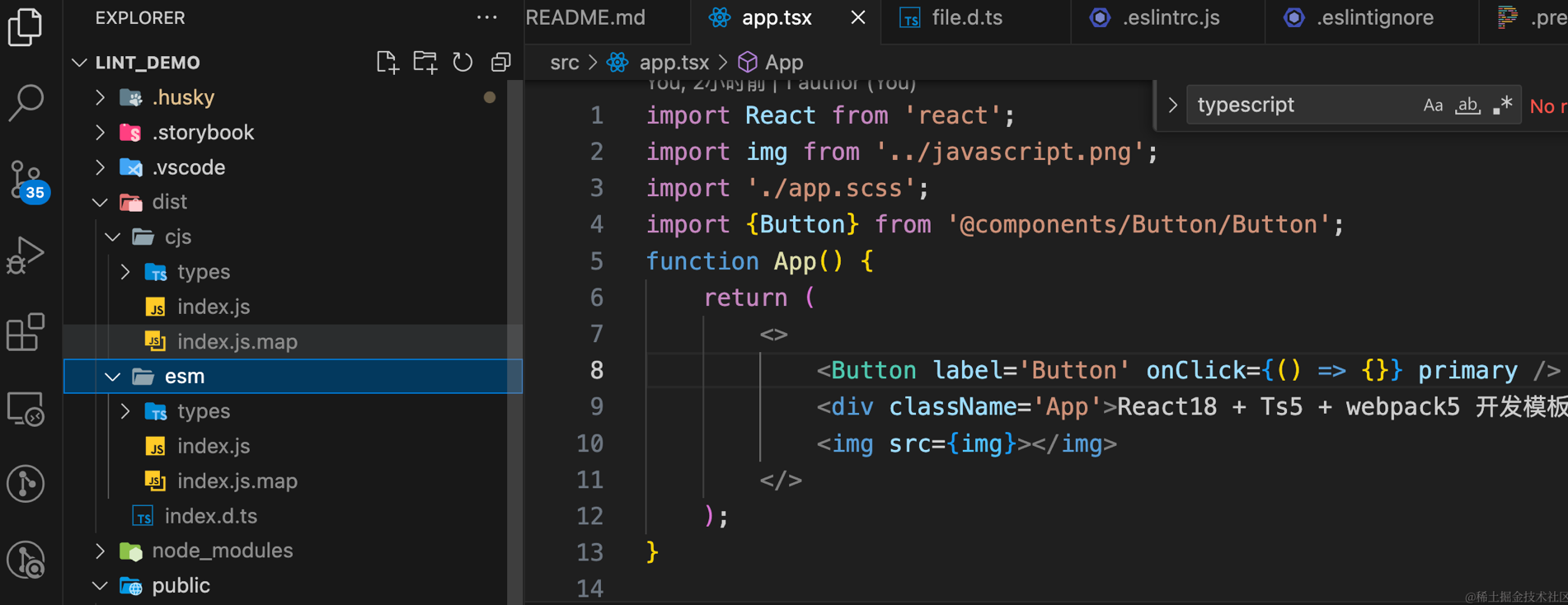Click the explorer vertical scrollbar
This screenshot has height=605, width=1568.
pyautogui.click(x=515, y=342)
